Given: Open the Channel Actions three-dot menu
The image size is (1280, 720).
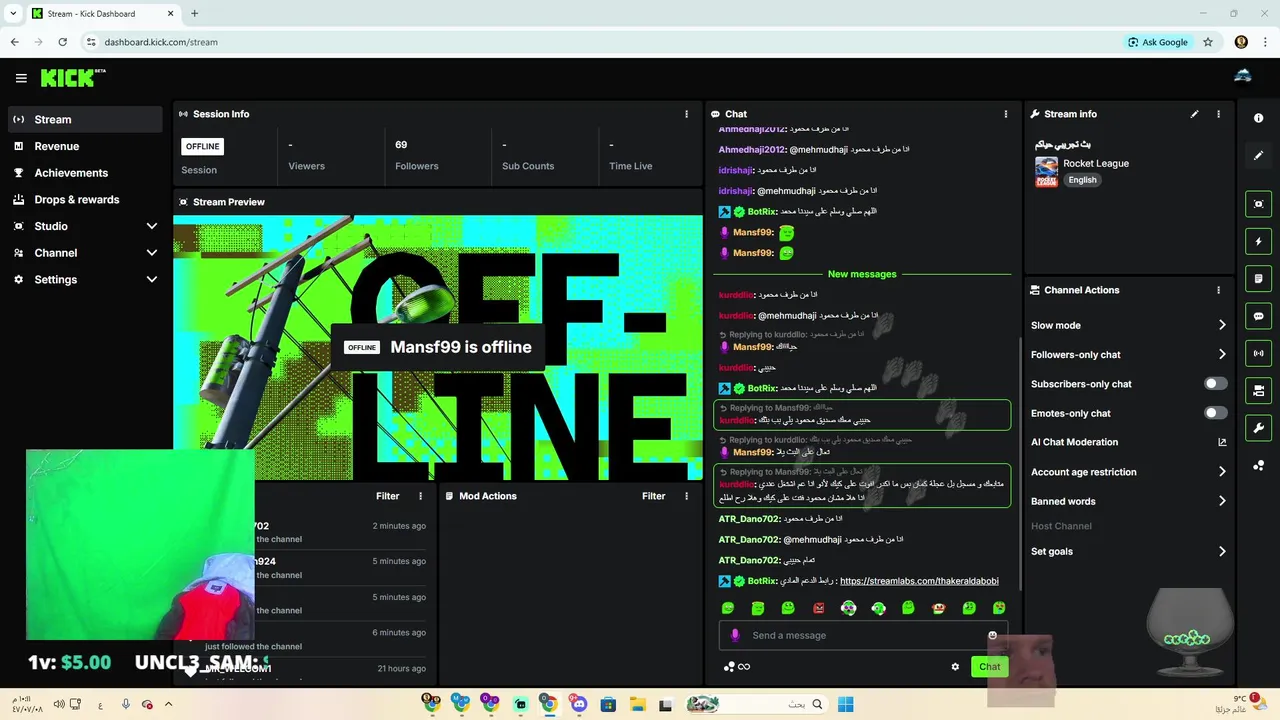Looking at the screenshot, I should [1218, 290].
